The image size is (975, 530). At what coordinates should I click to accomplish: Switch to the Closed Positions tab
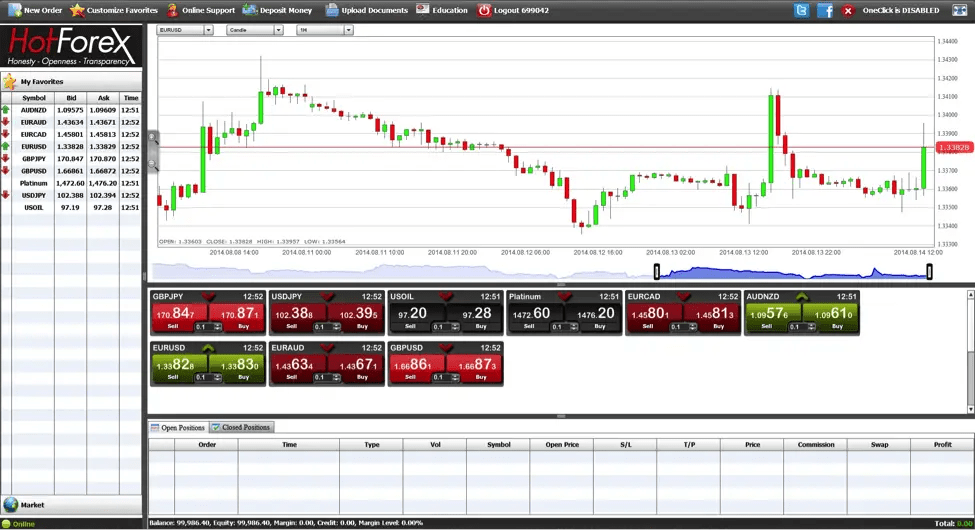click(x=241, y=427)
